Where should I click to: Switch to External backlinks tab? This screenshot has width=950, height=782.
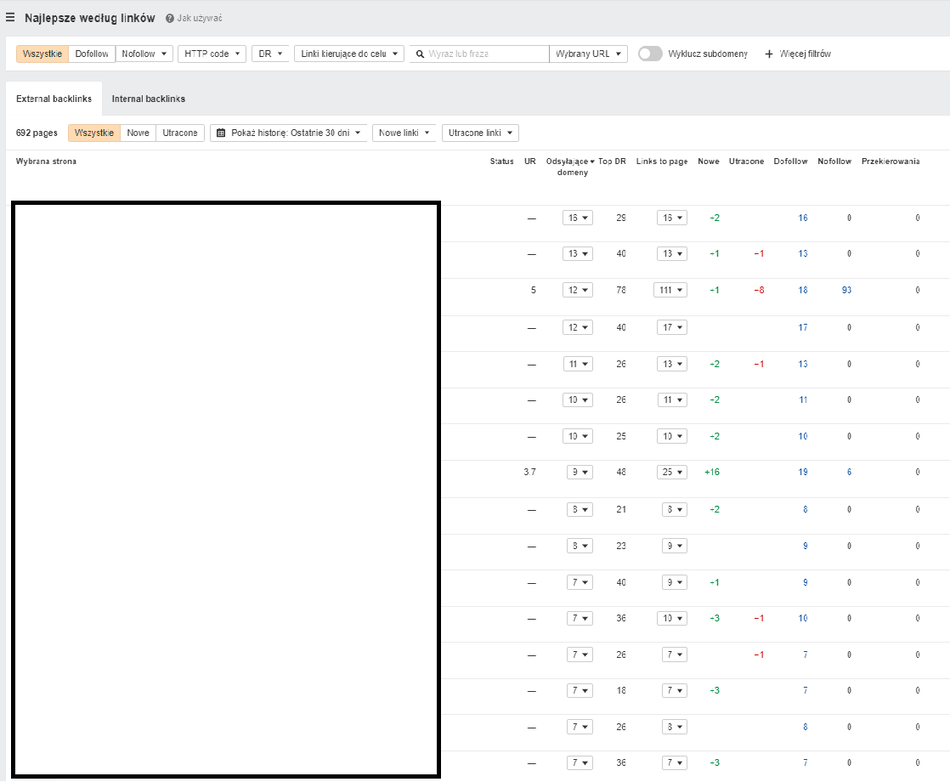tap(54, 99)
